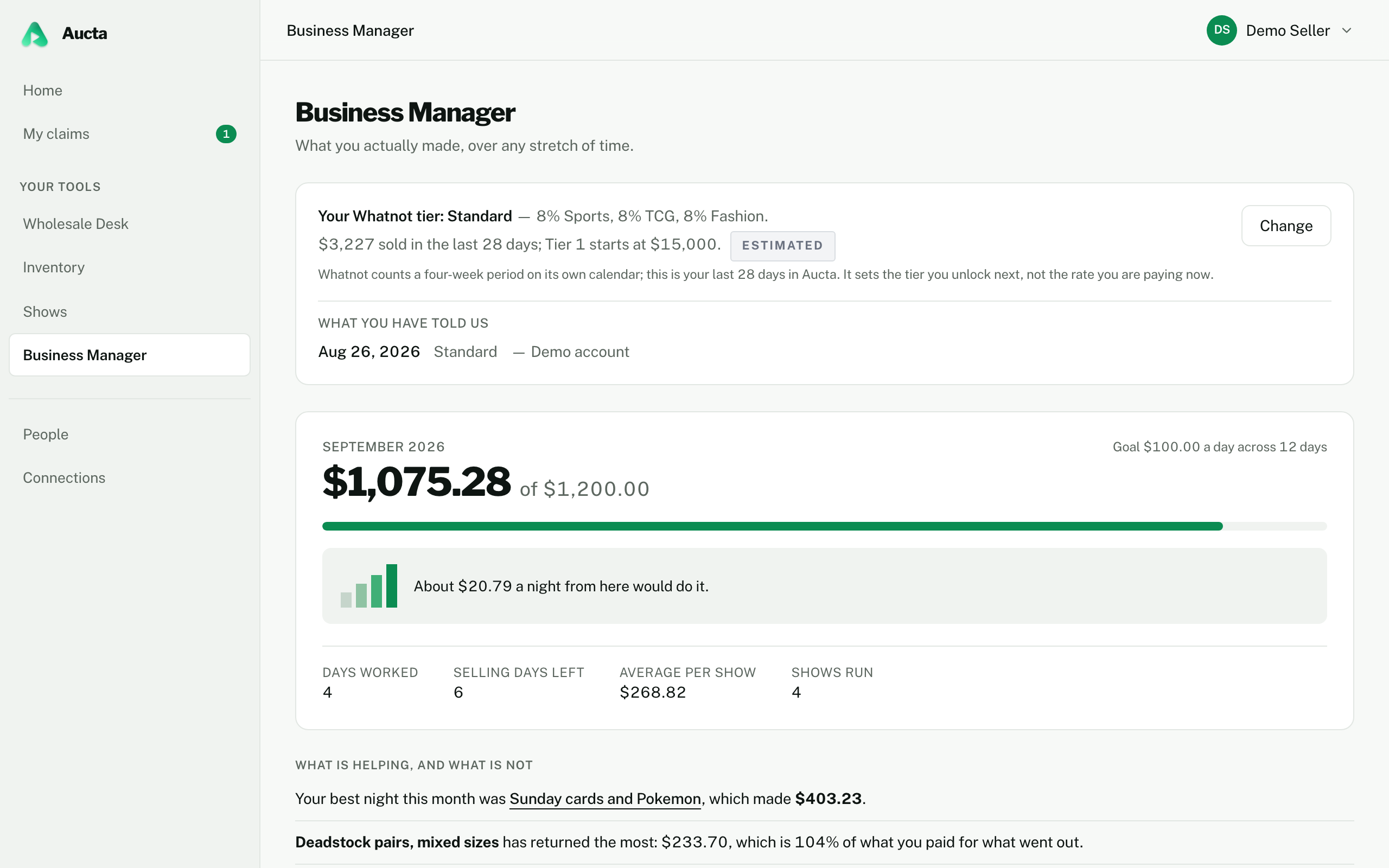1389x868 pixels.
Task: Select Business Manager in the sidebar
Action: click(129, 355)
